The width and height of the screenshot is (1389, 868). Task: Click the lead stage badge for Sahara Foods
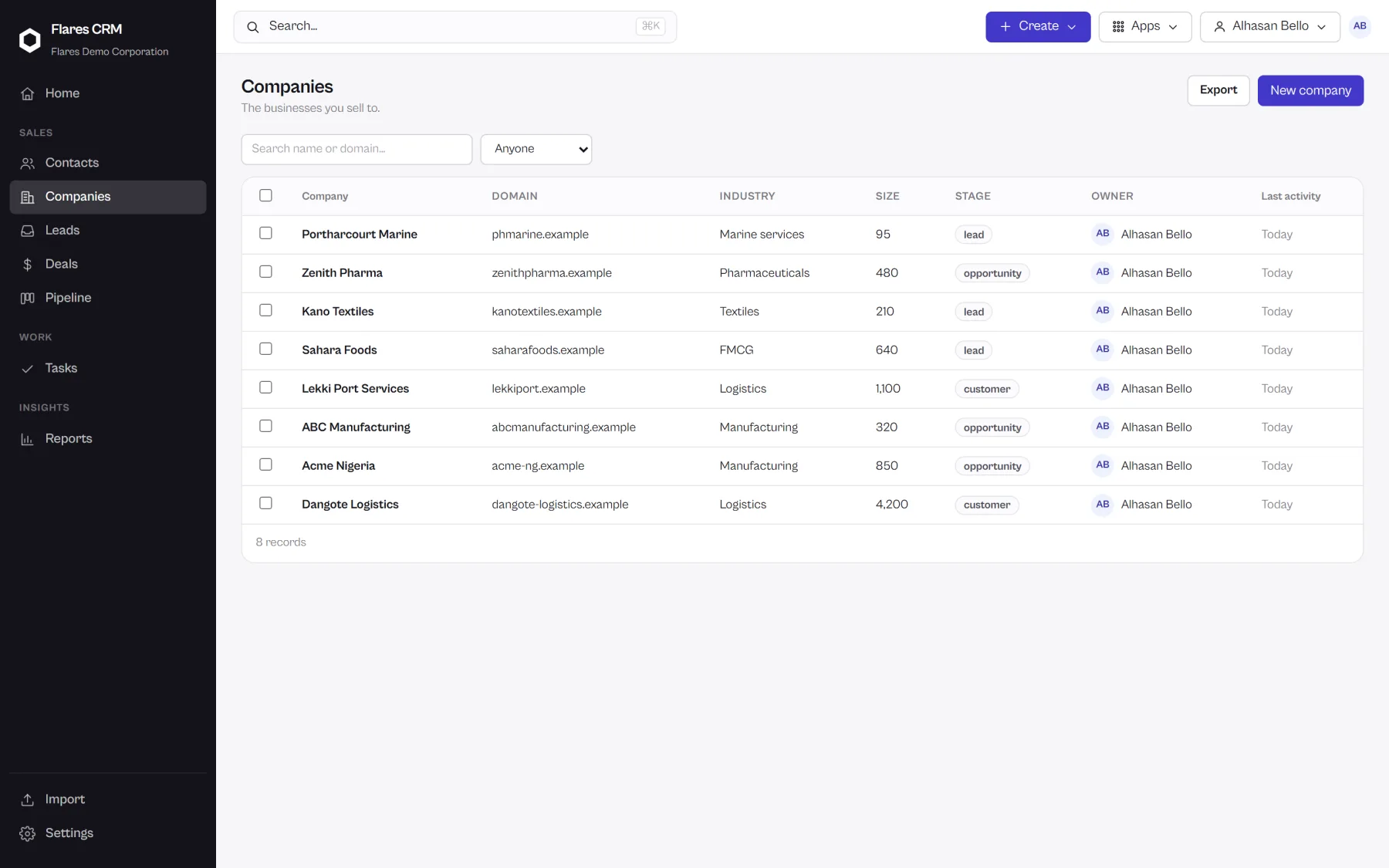(x=974, y=350)
